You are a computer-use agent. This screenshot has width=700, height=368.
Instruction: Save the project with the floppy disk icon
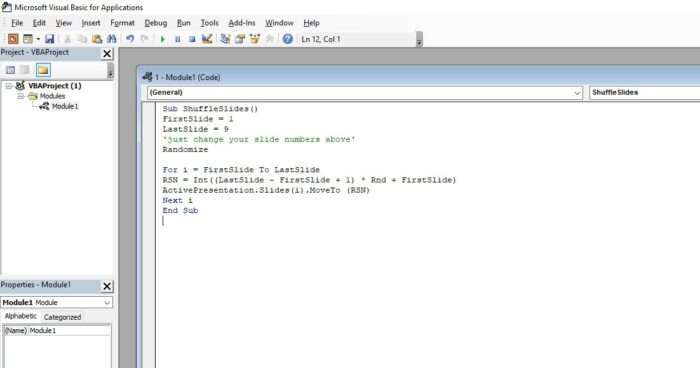50,39
